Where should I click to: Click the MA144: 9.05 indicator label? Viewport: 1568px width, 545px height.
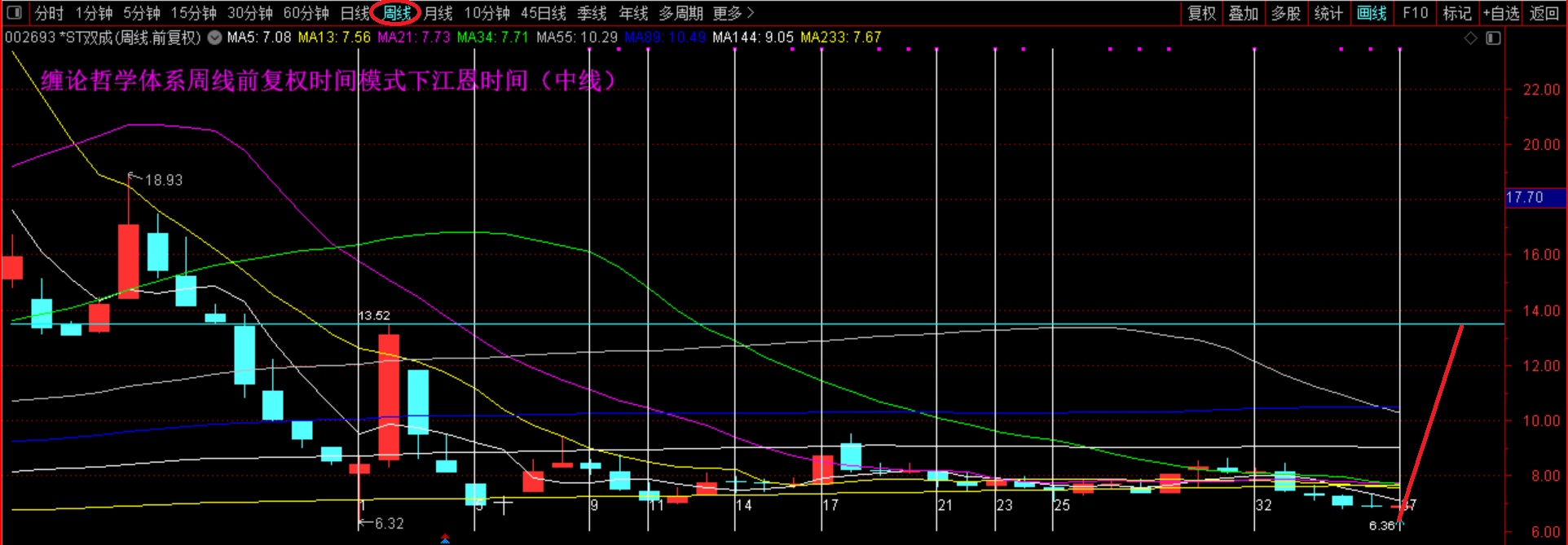tap(753, 37)
